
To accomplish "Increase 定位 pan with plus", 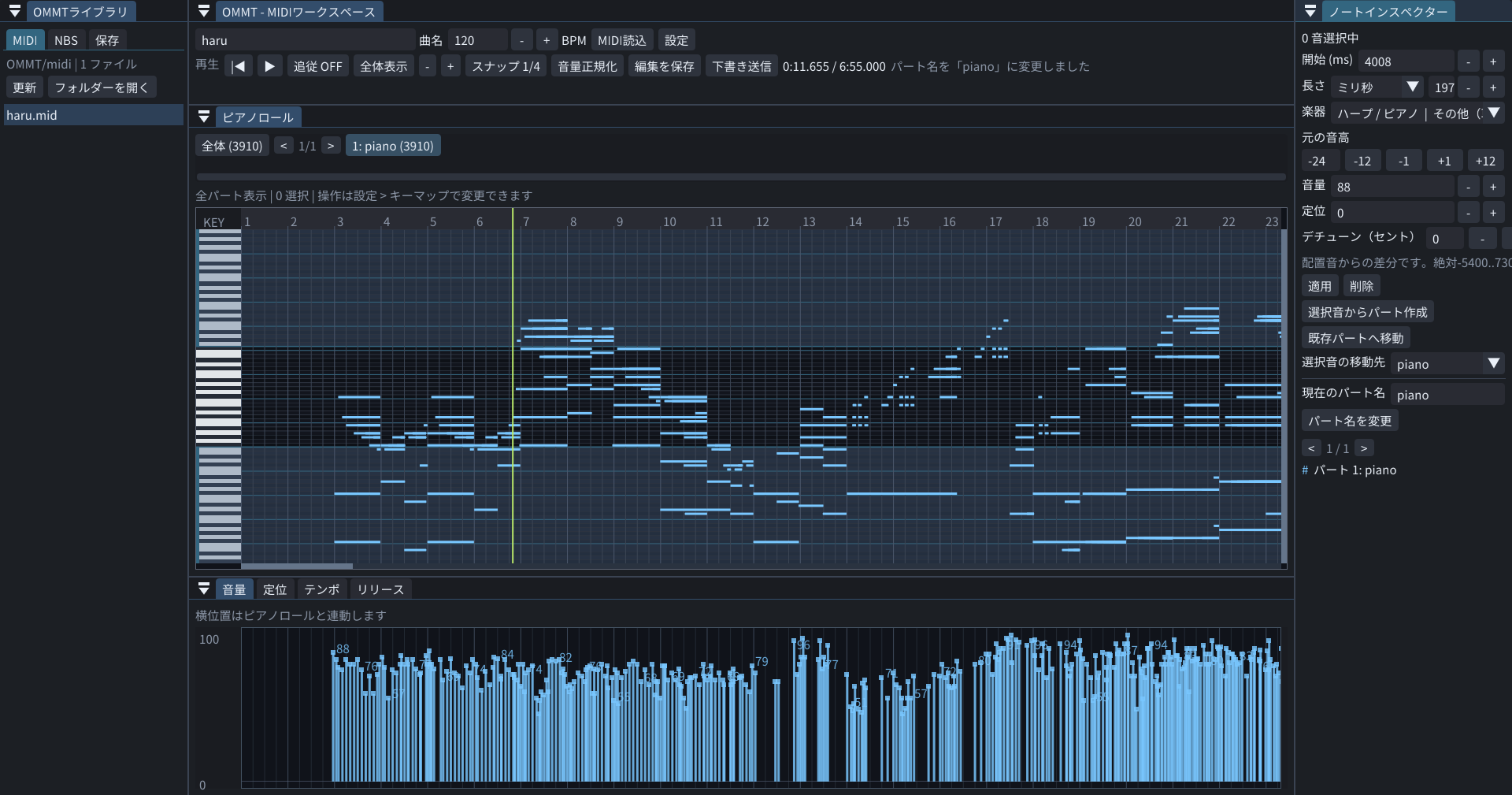I will [x=1493, y=213].
